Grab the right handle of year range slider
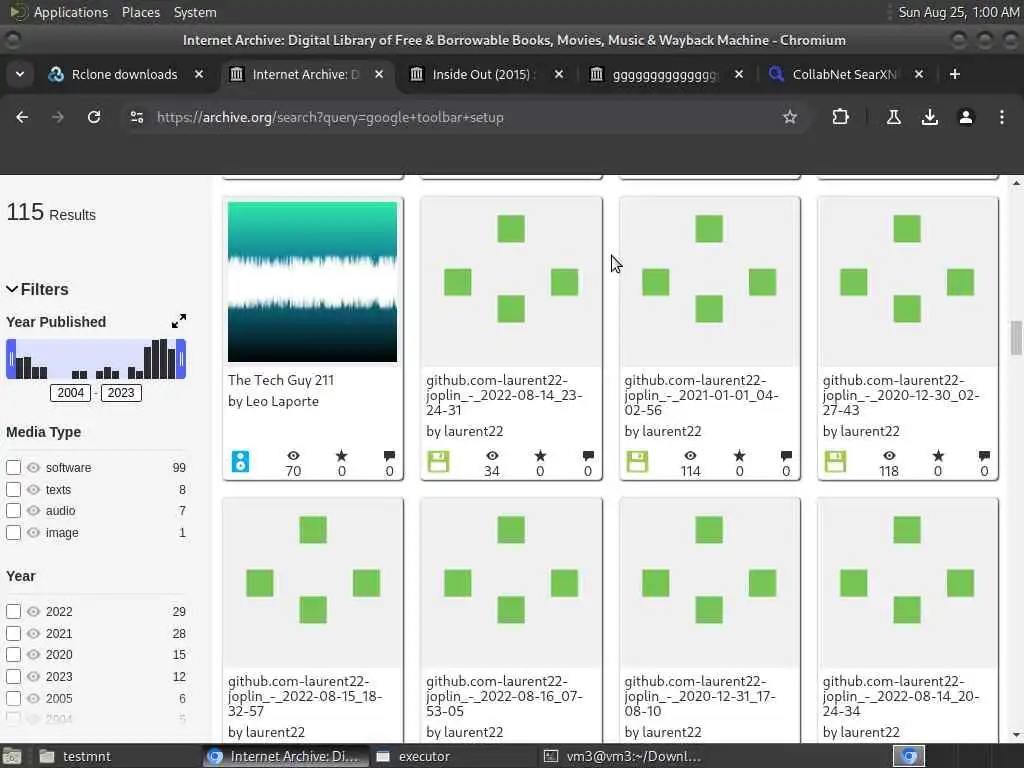Viewport: 1024px width, 768px height. (181, 359)
